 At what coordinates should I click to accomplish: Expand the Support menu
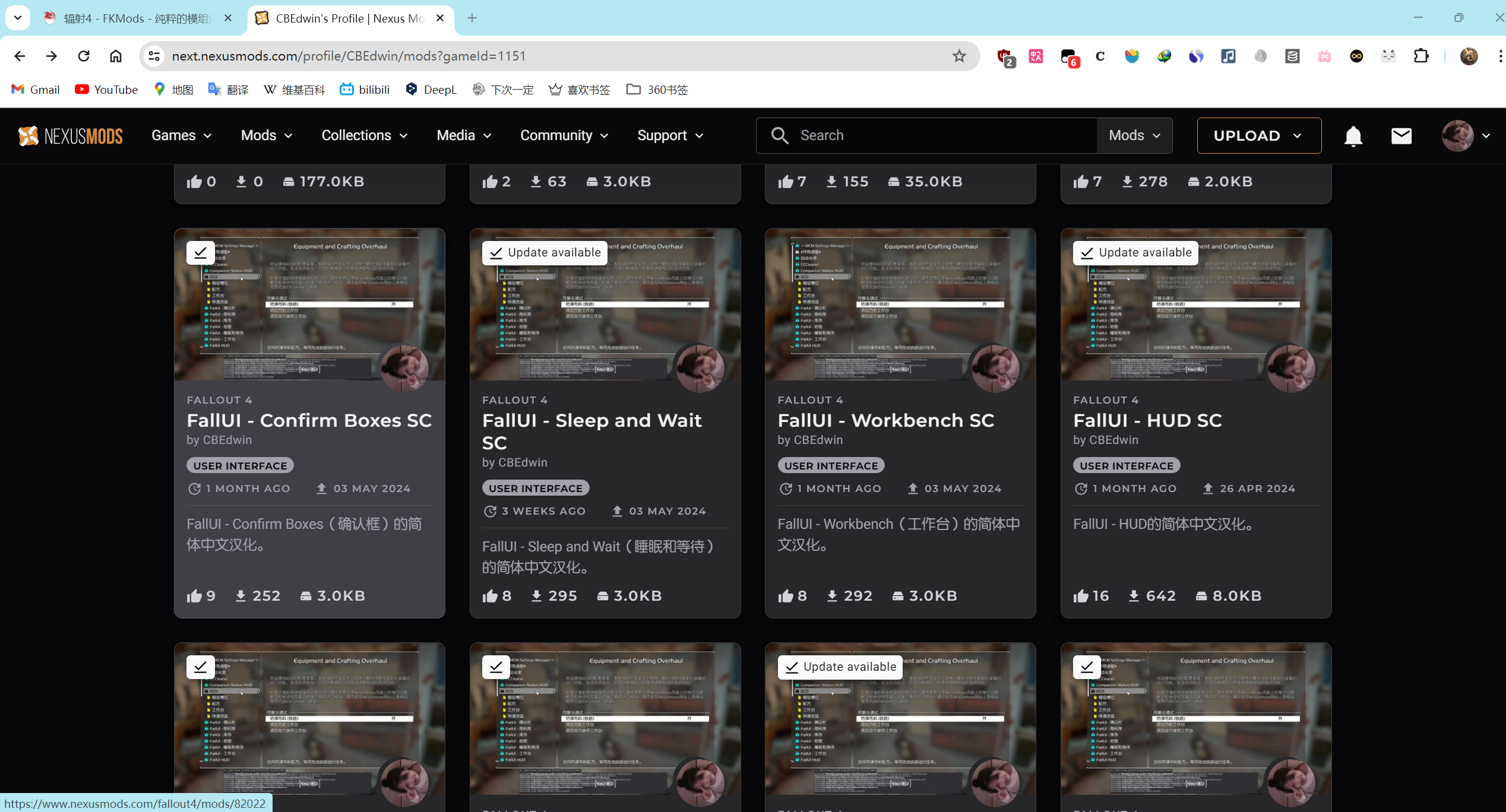670,136
